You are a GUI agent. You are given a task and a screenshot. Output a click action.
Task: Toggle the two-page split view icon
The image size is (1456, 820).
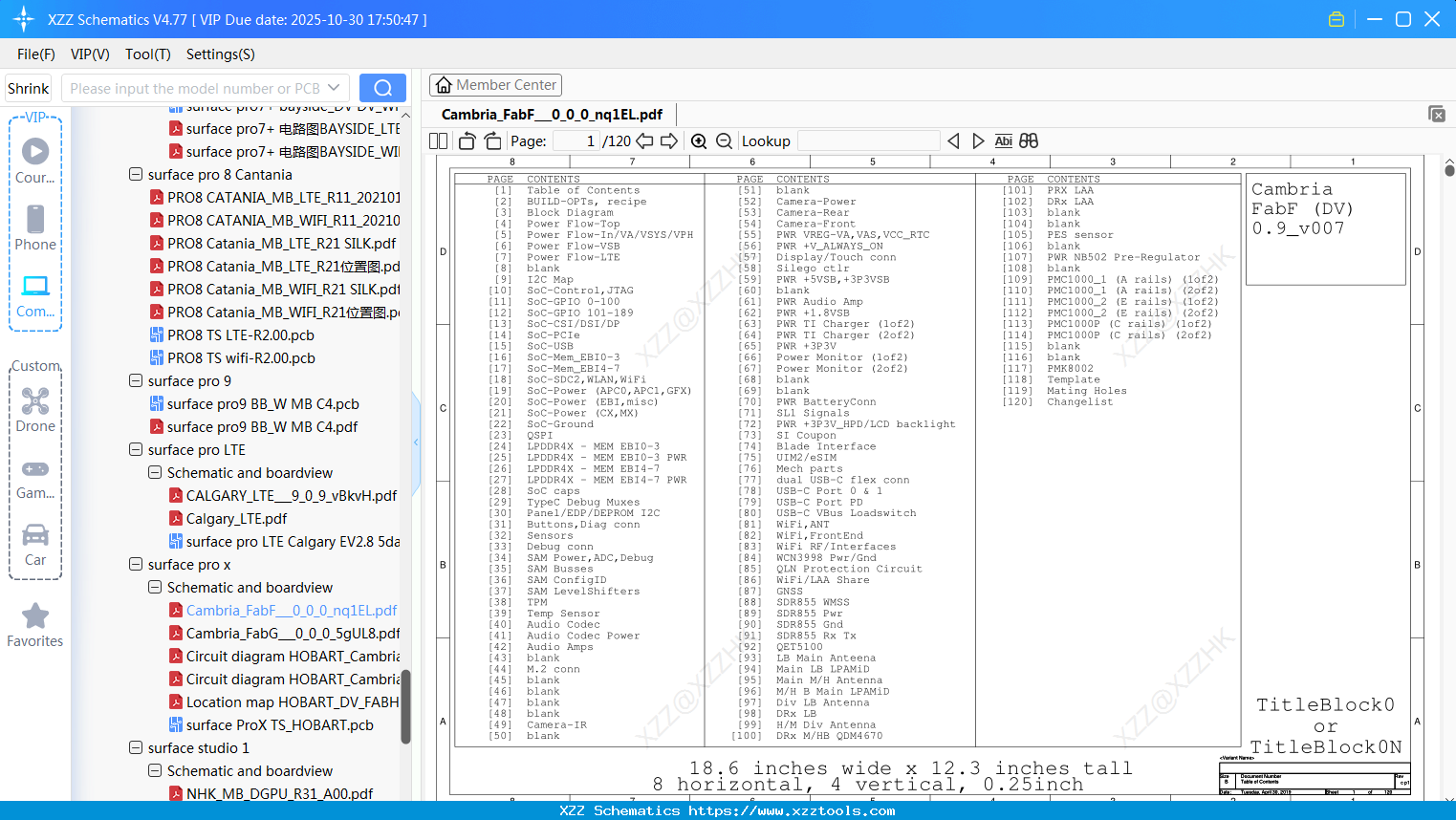[438, 141]
